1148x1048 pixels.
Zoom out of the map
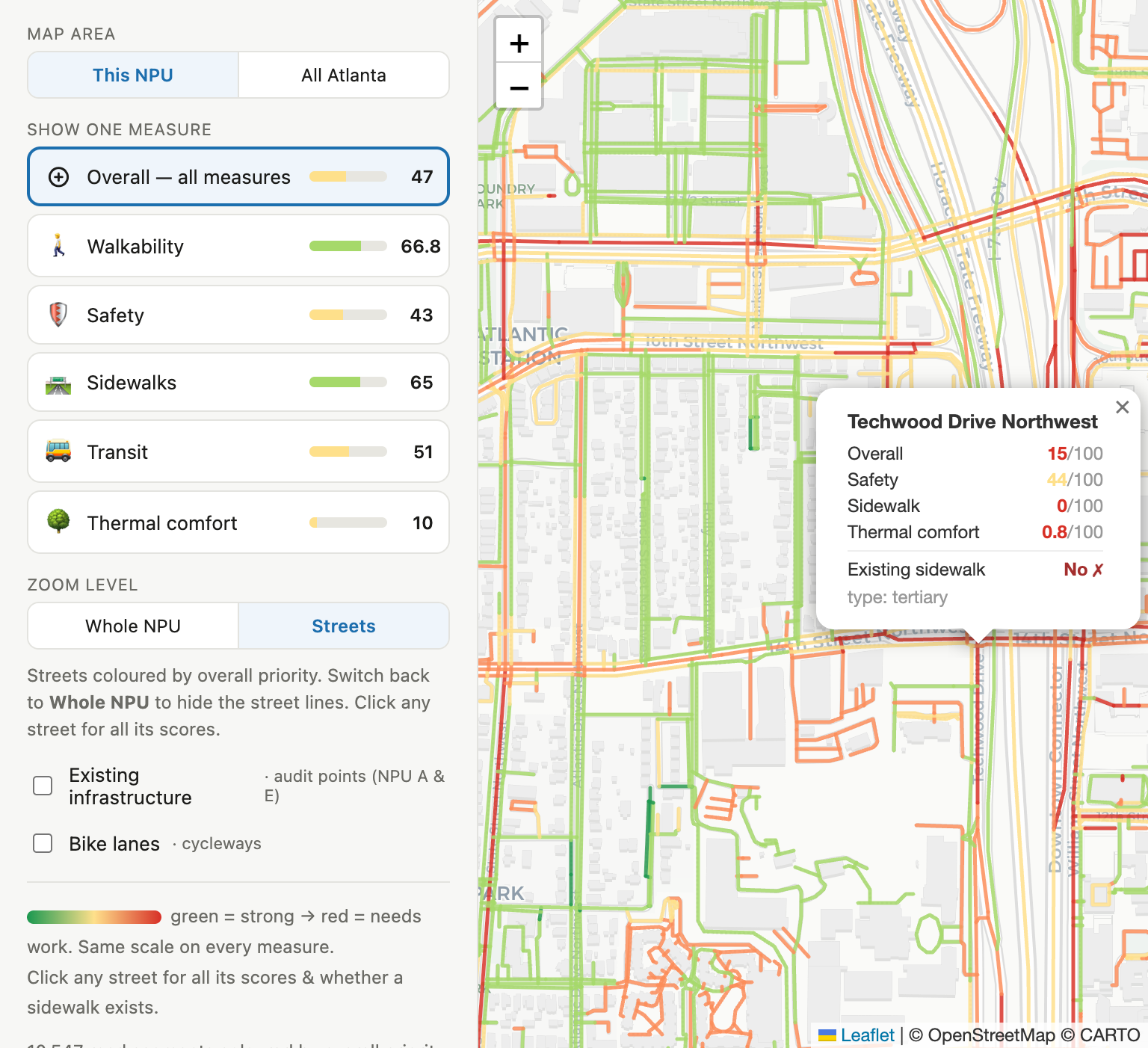click(x=519, y=87)
